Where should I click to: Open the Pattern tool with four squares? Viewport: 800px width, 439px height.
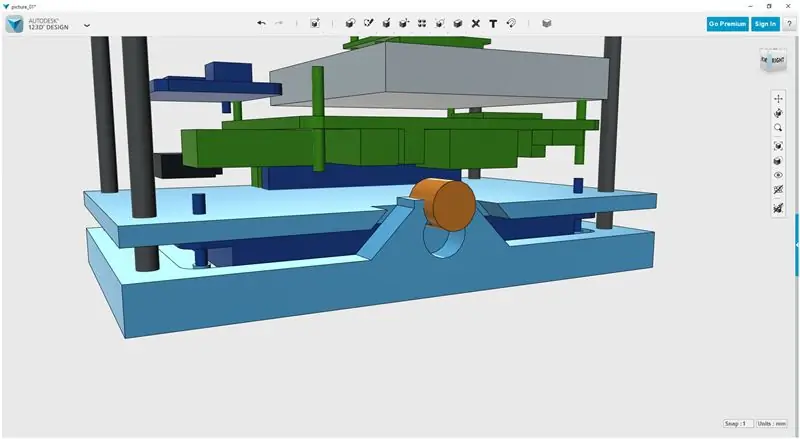(x=422, y=23)
